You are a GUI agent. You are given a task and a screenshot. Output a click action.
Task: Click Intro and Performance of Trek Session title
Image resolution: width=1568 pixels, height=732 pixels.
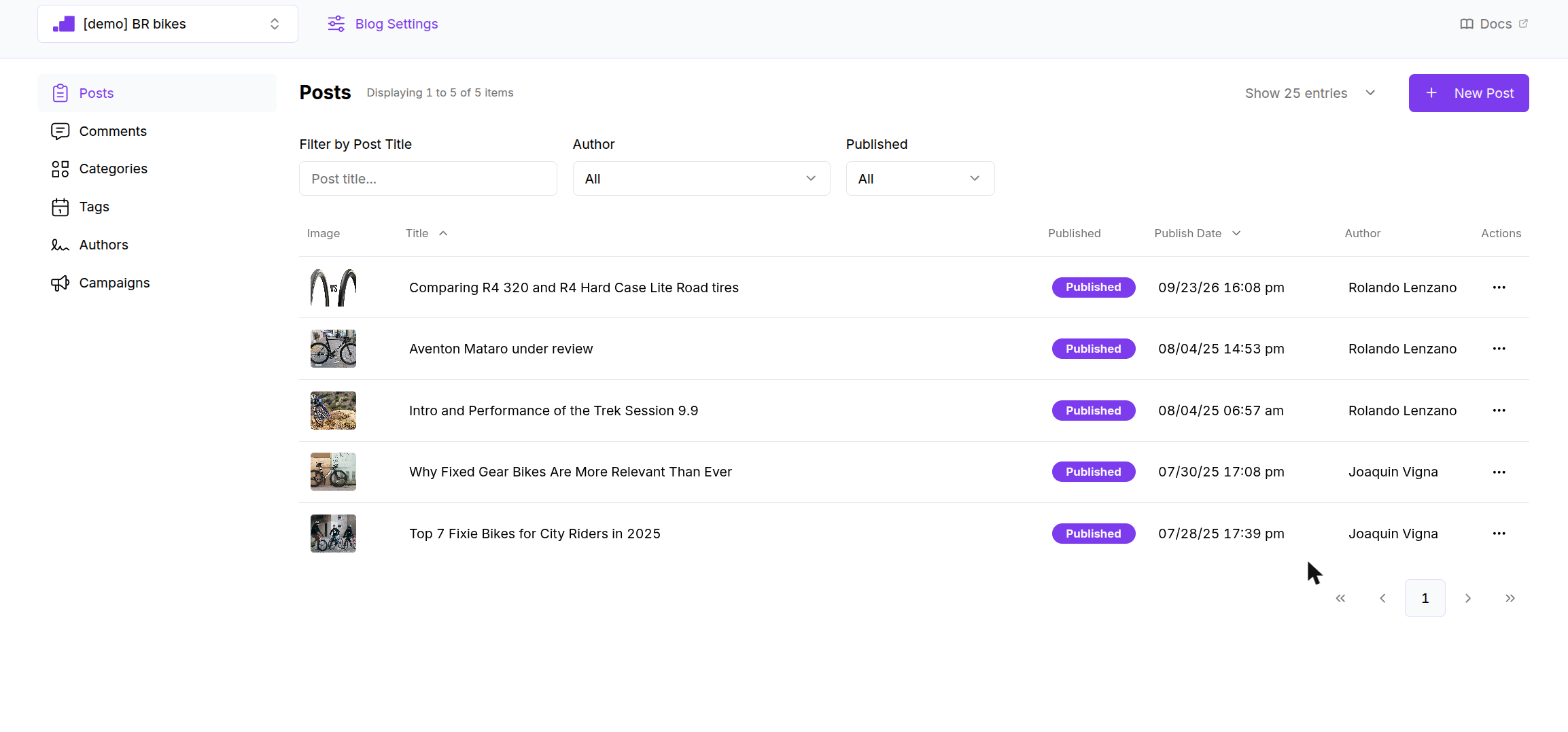pos(553,411)
